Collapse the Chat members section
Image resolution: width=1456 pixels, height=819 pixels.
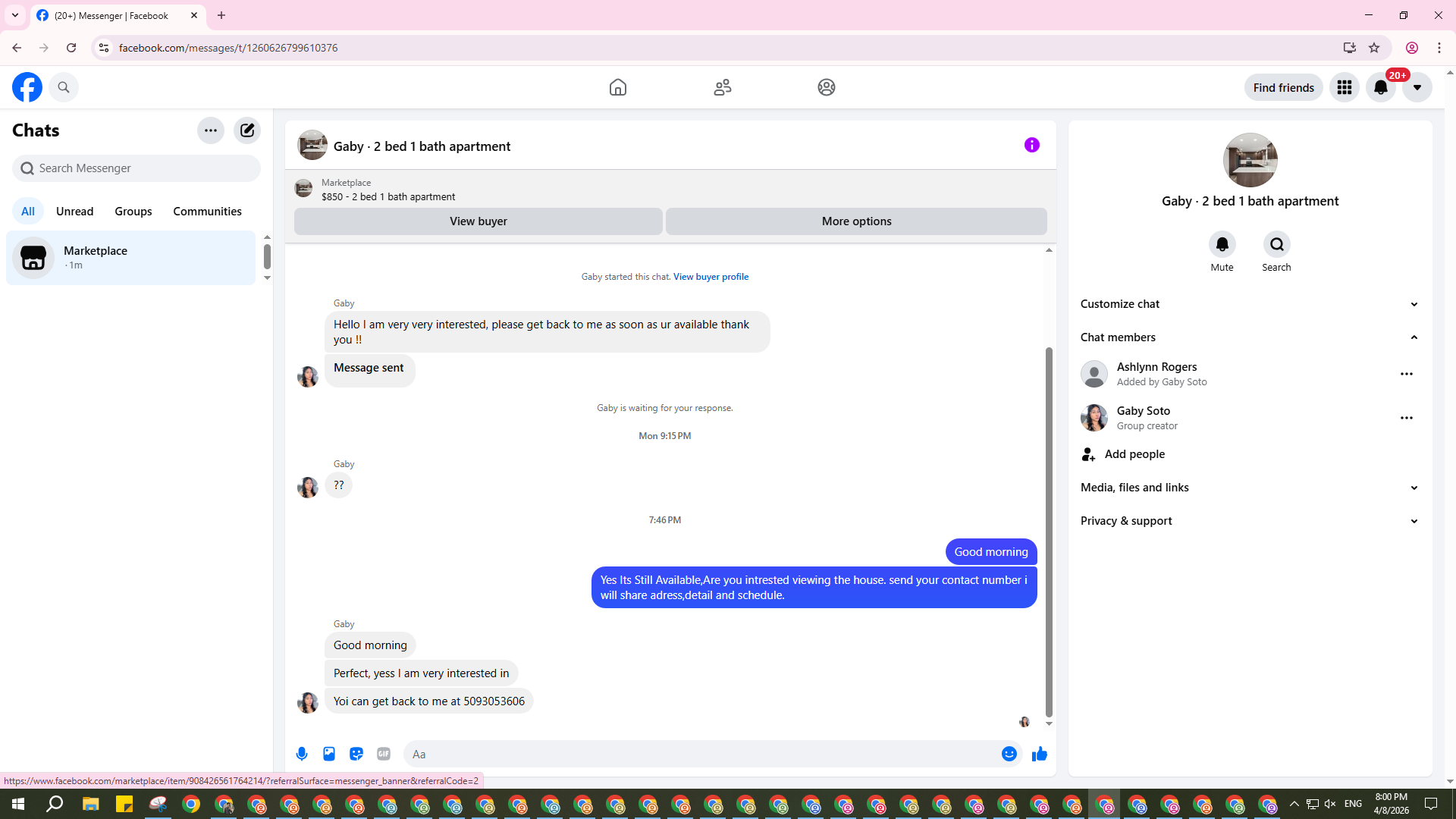coord(1249,337)
